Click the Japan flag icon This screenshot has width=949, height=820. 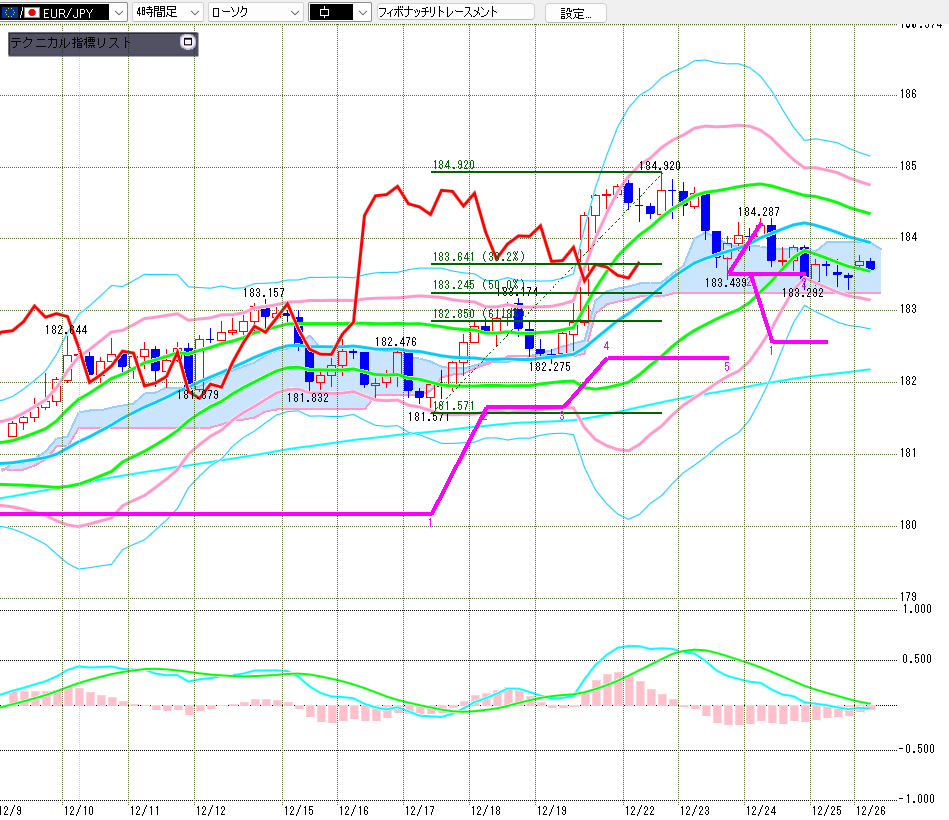(x=31, y=12)
